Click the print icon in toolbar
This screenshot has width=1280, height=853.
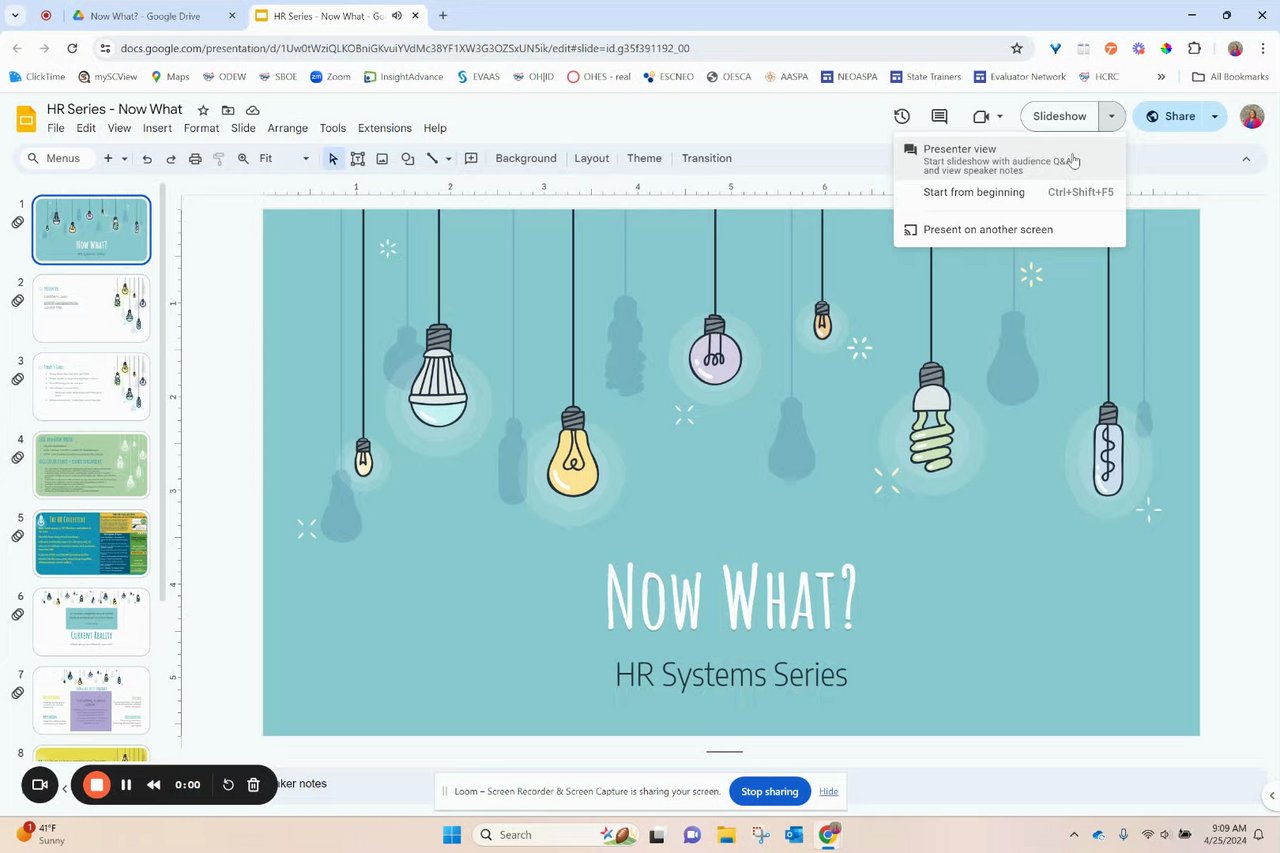click(x=195, y=158)
